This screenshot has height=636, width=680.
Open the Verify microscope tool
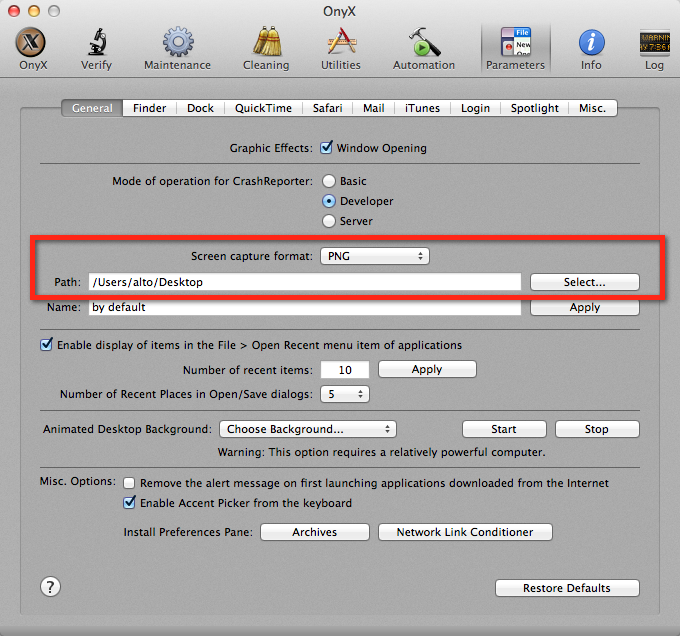point(96,49)
